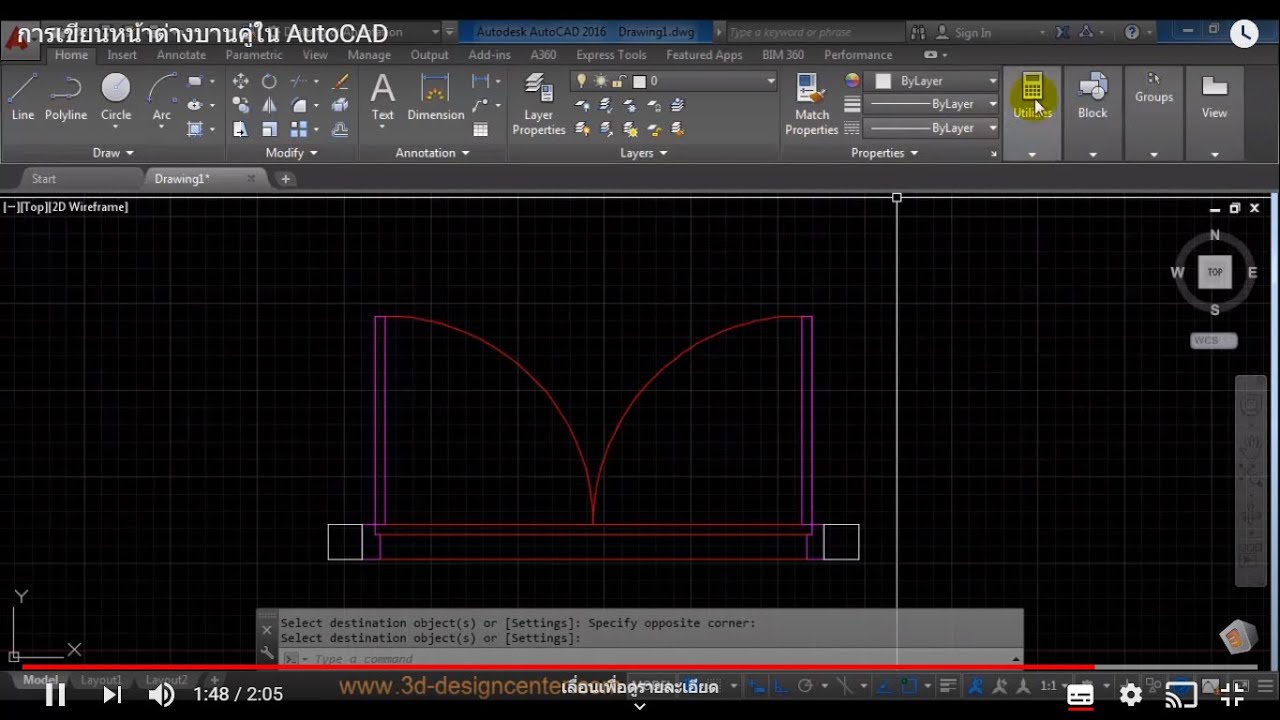Viewport: 1280px width, 720px height.
Task: Expand the Layers panel
Action: [x=643, y=153]
